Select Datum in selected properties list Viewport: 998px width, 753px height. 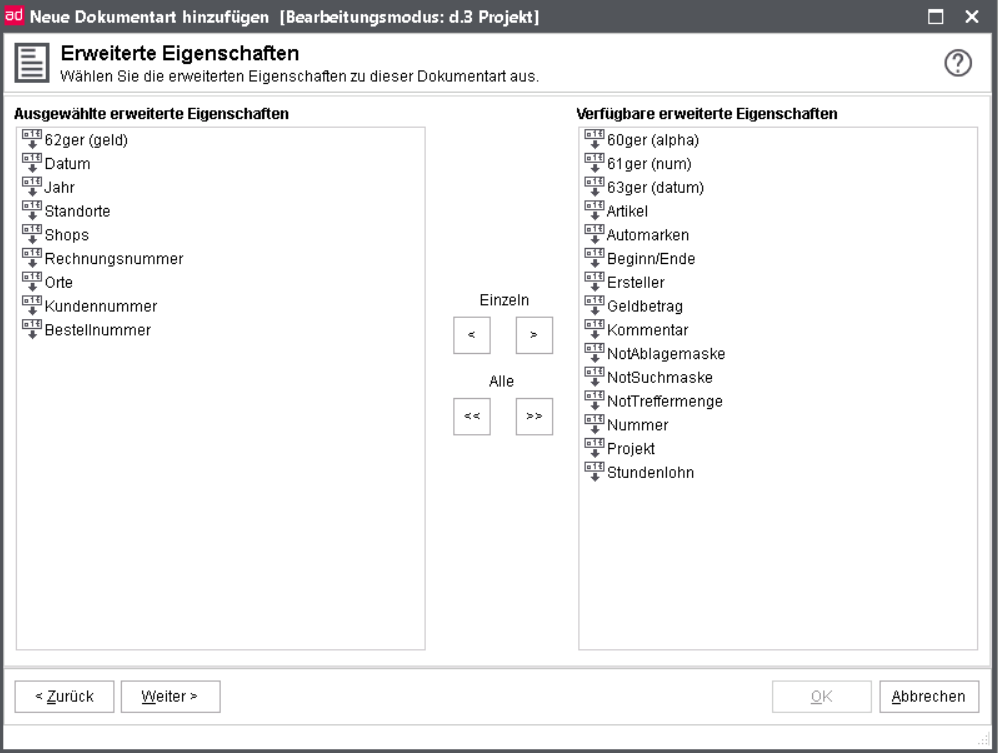[67, 164]
